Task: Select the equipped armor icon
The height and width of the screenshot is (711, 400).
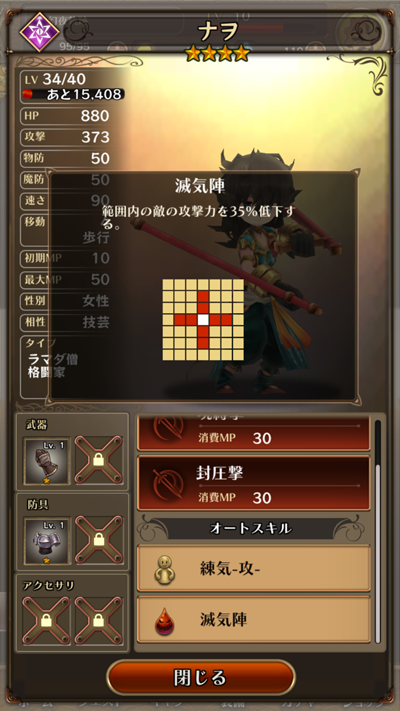Action: click(47, 541)
